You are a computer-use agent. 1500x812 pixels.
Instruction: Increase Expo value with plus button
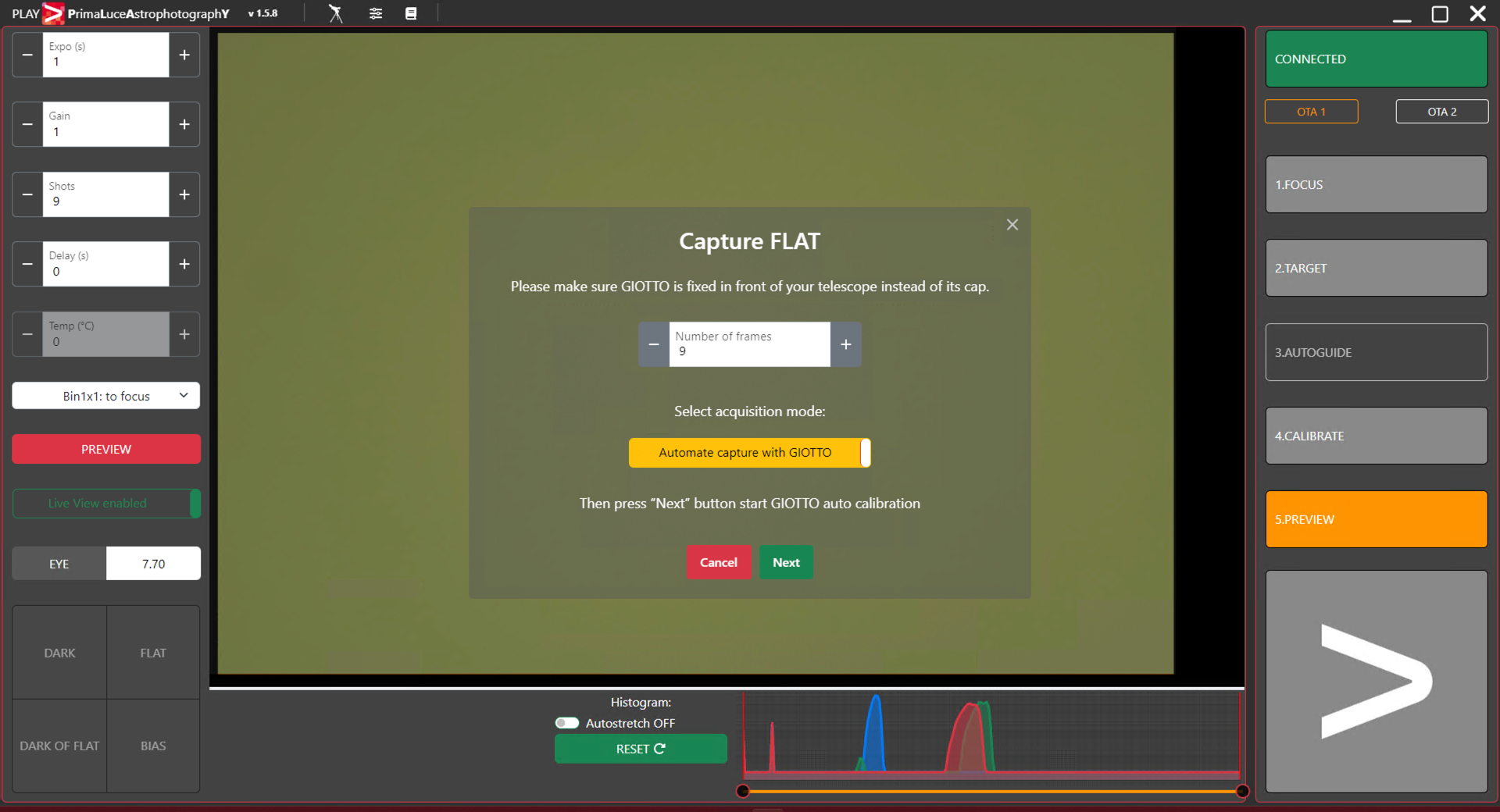[x=184, y=55]
